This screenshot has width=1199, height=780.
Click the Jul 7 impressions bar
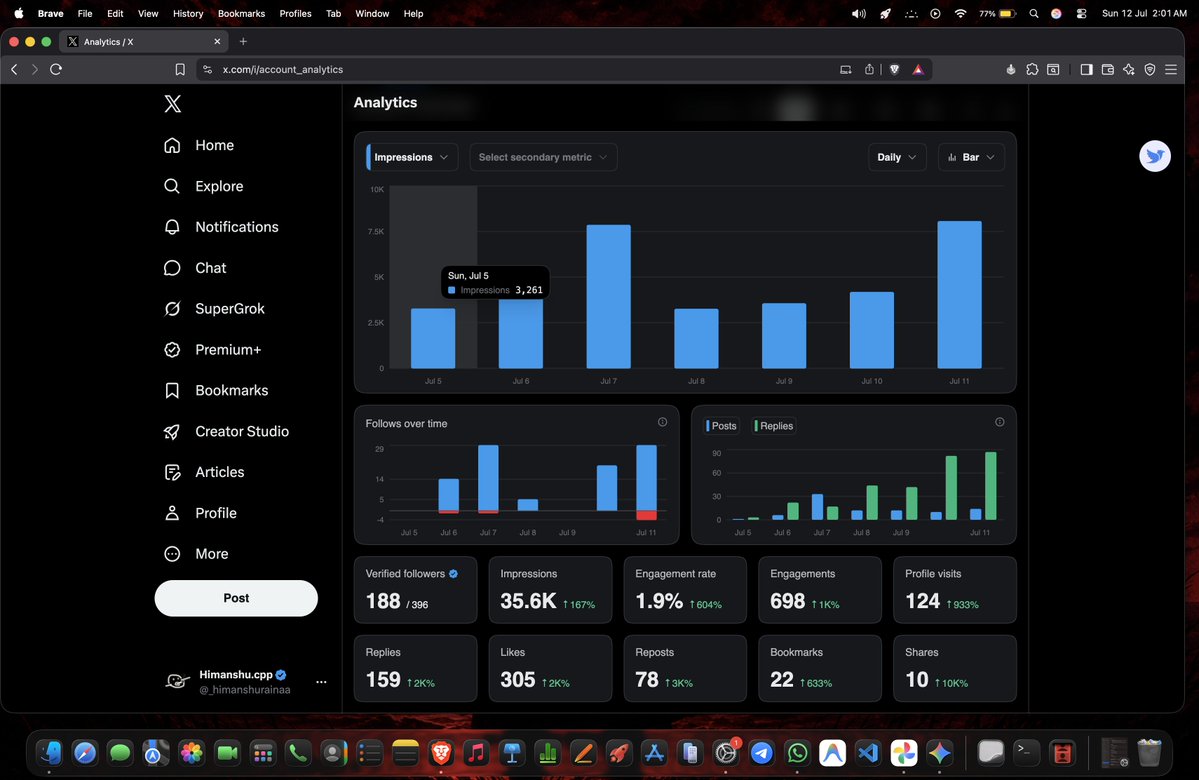pos(609,297)
